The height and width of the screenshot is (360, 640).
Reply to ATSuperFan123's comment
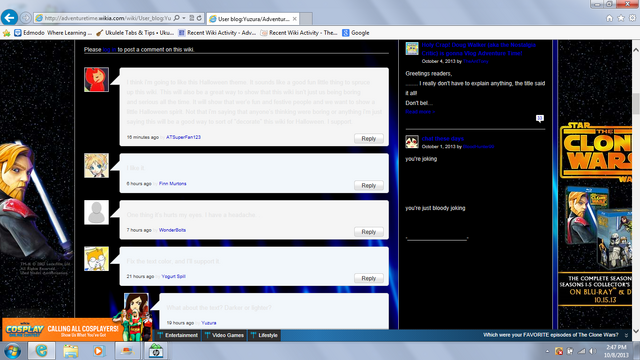369,138
